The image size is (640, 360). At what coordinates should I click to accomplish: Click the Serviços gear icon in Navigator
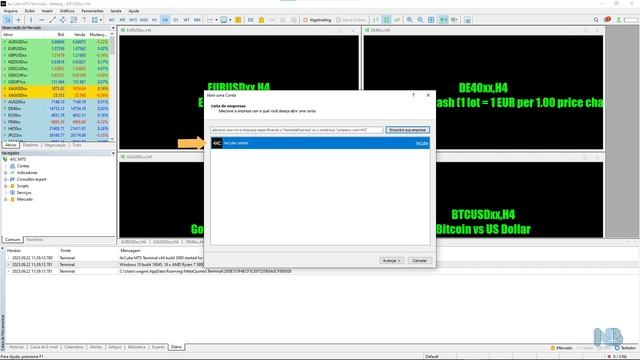(13, 193)
